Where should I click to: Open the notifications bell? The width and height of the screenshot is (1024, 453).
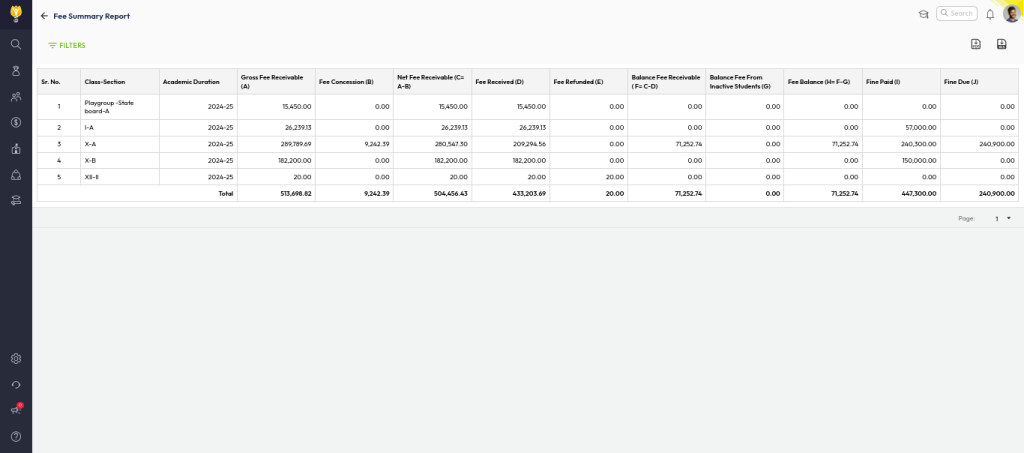click(x=990, y=14)
